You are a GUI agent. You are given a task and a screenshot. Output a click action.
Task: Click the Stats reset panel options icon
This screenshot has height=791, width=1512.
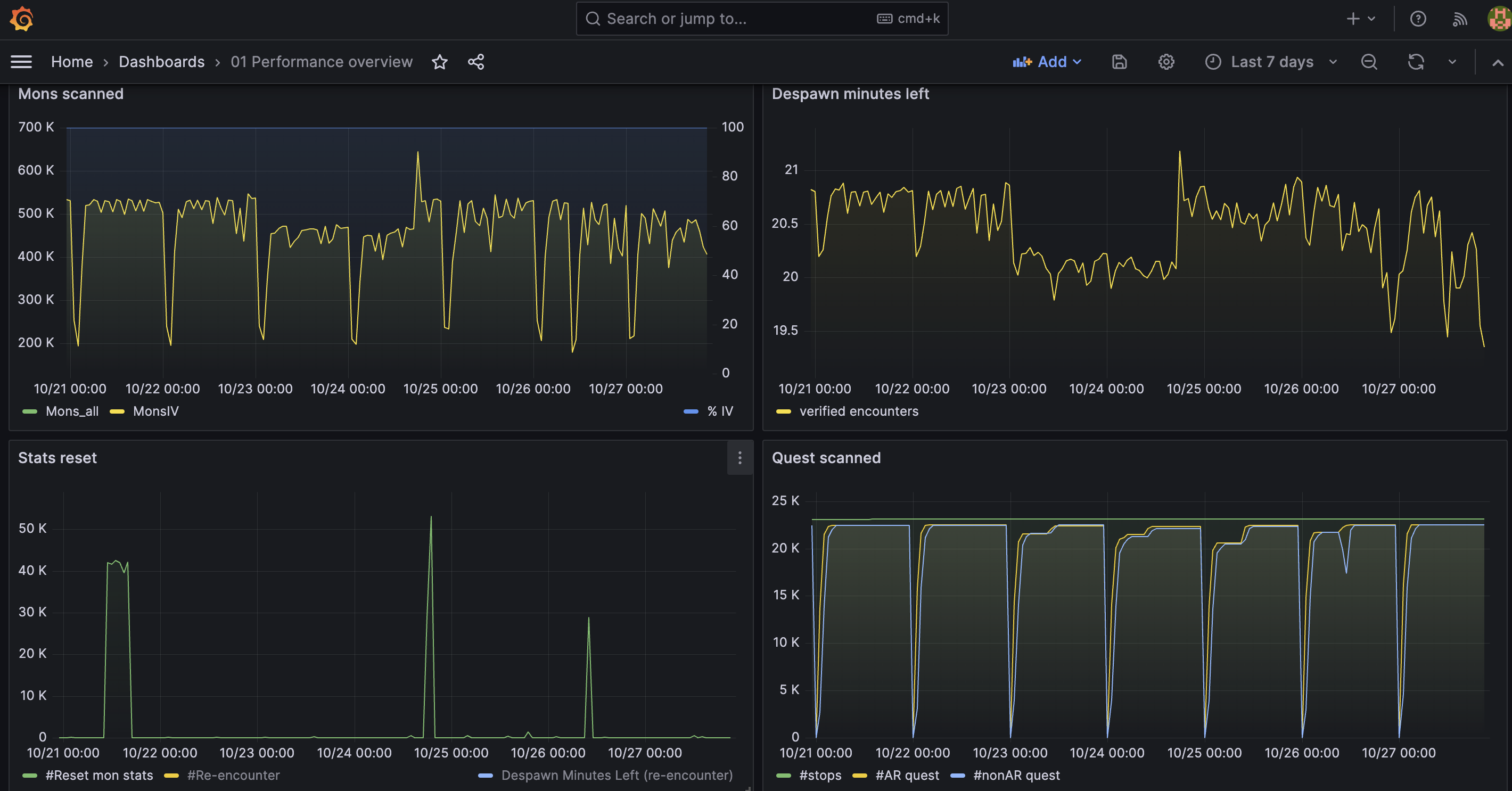[740, 458]
